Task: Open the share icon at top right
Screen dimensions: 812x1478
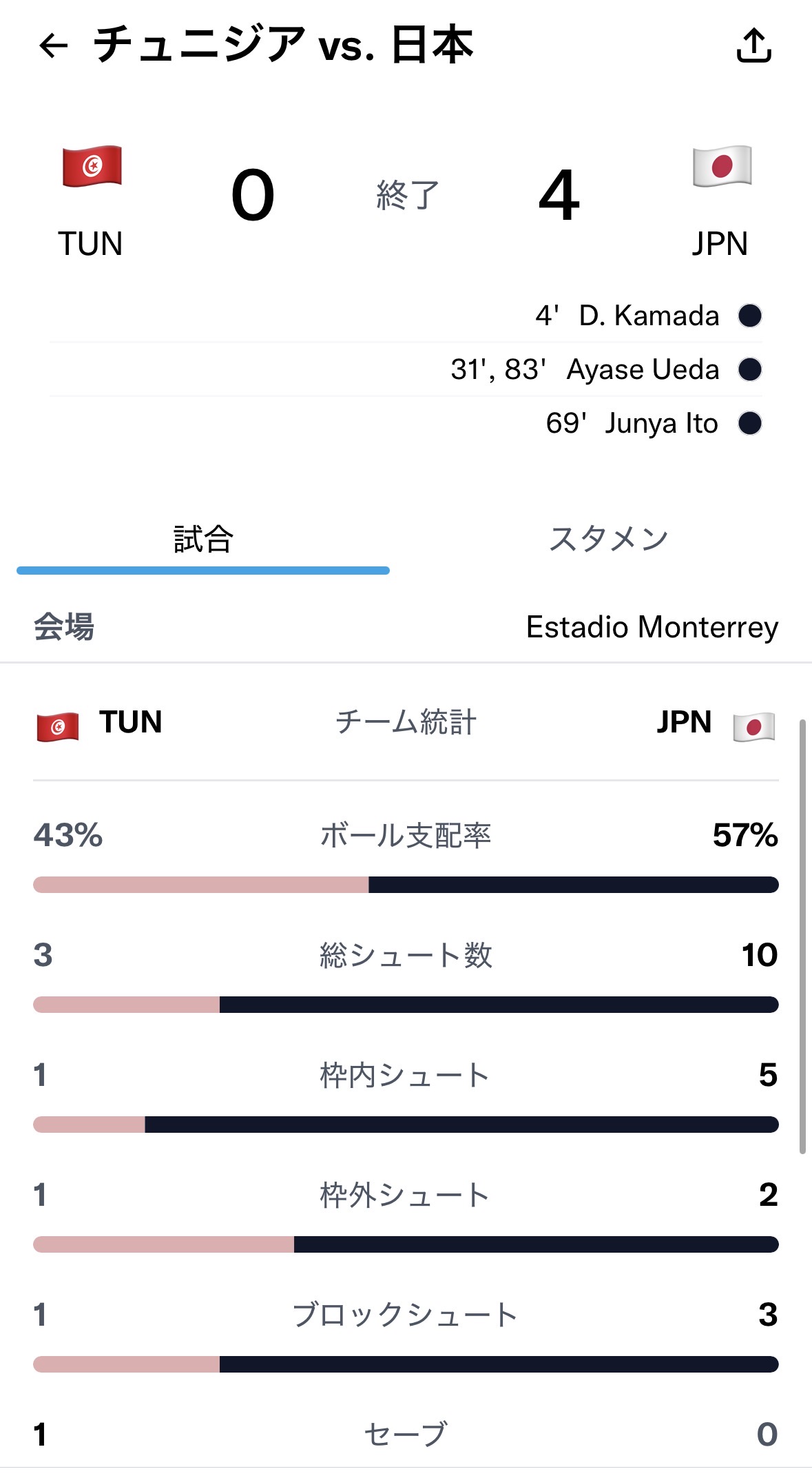Action: point(754,45)
